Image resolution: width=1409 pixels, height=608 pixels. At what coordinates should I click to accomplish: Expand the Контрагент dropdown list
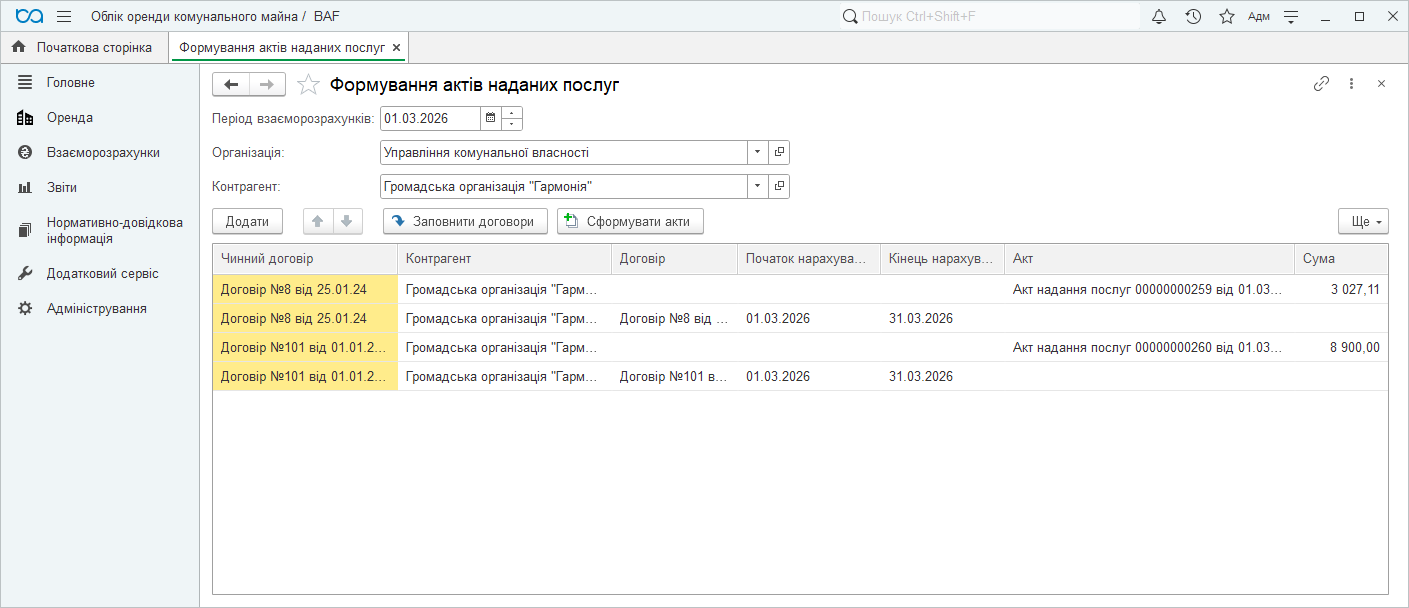click(x=757, y=186)
